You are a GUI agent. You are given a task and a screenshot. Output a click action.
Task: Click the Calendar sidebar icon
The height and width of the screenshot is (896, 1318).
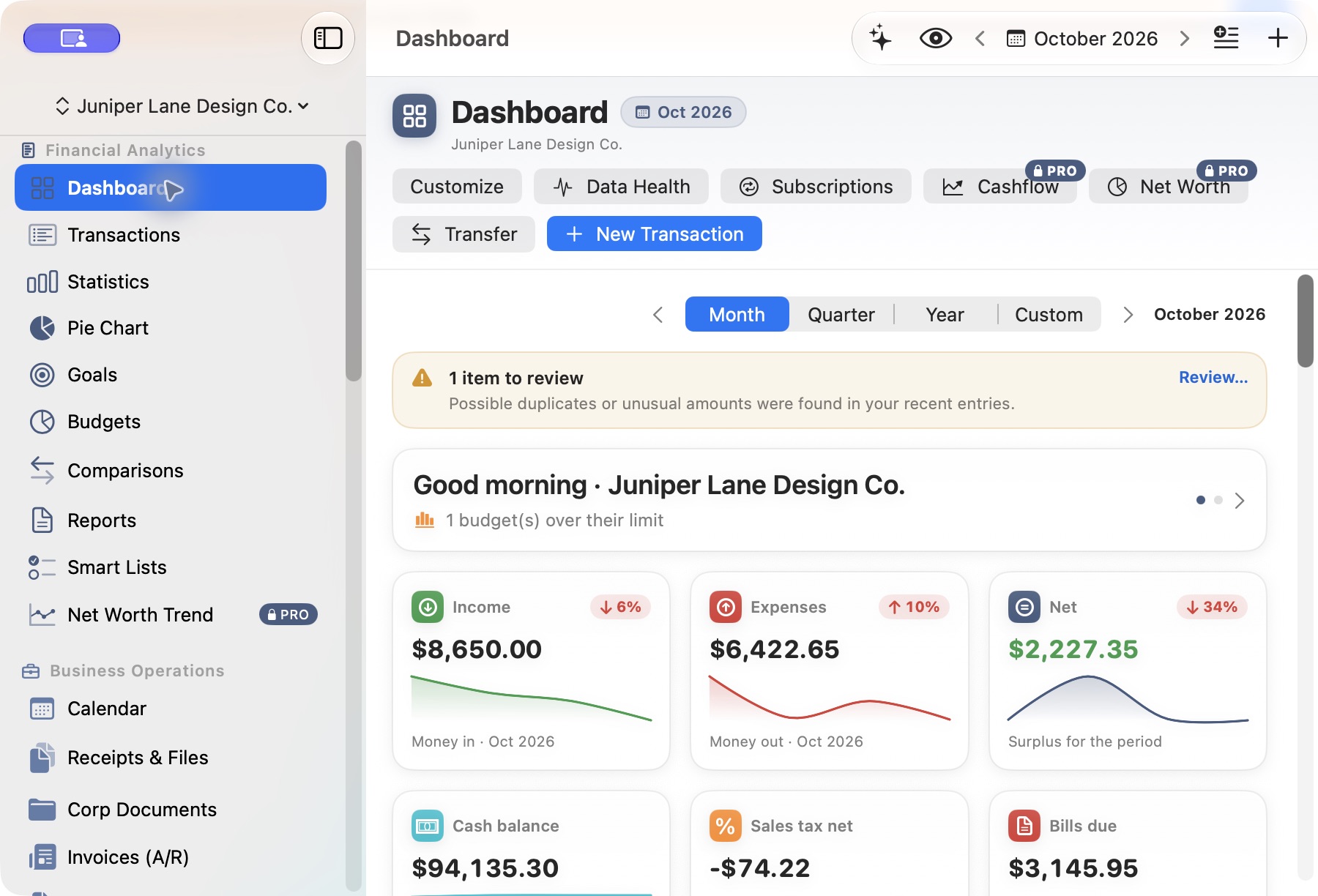click(x=42, y=709)
